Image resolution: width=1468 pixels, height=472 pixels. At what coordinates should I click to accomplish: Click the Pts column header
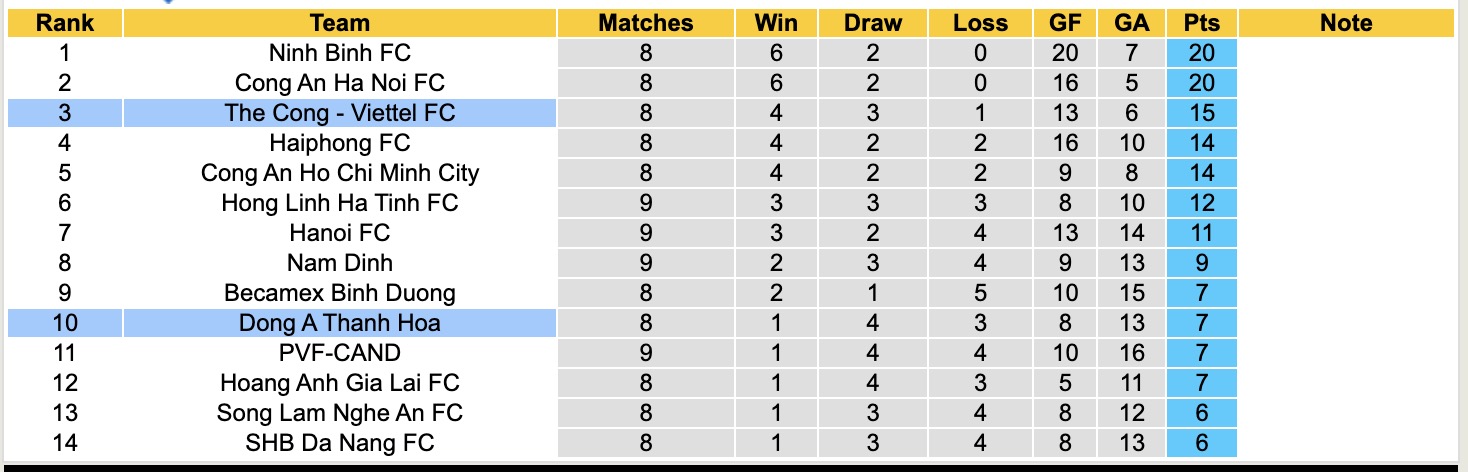(1201, 23)
